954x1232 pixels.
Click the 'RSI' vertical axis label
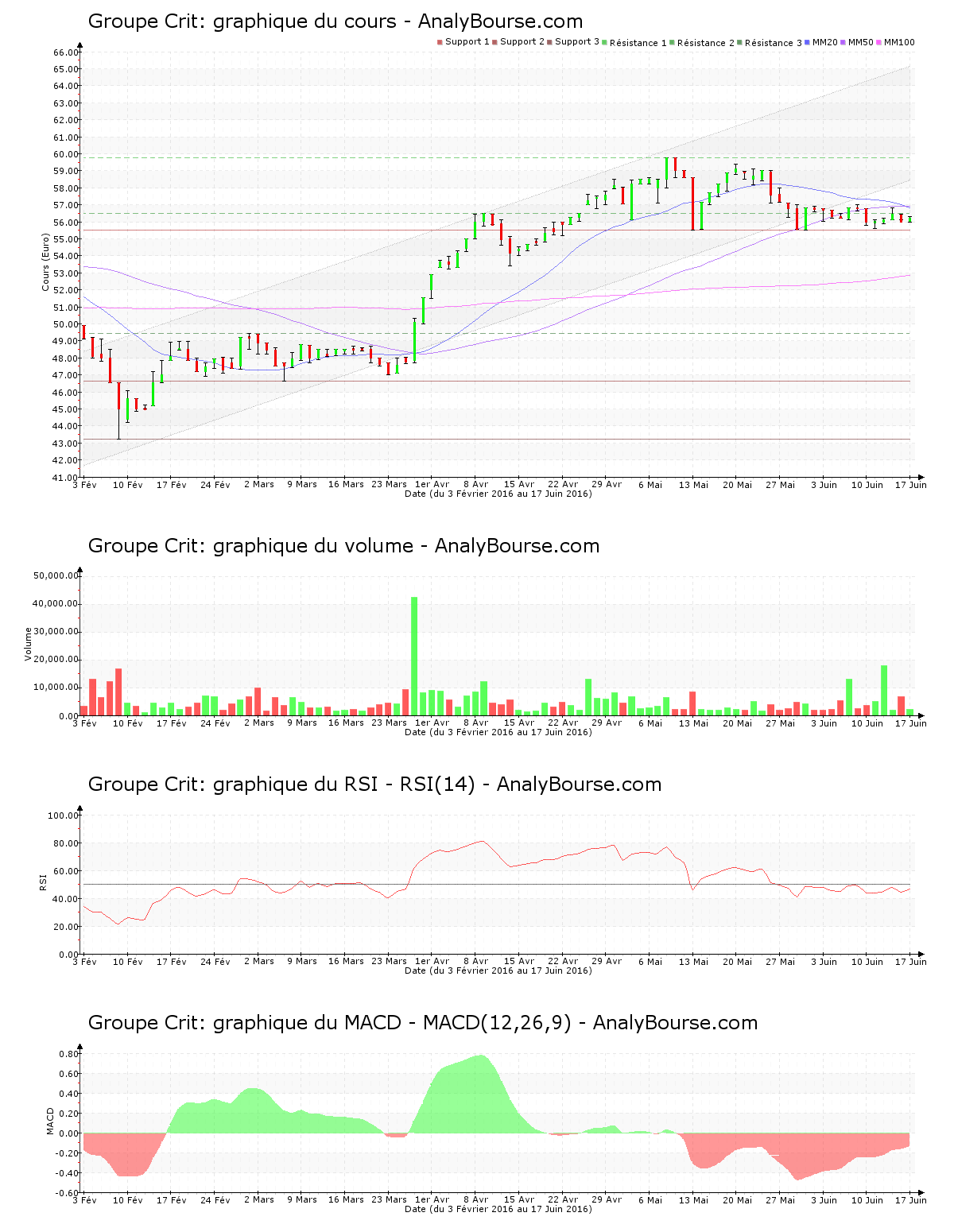pos(43,881)
